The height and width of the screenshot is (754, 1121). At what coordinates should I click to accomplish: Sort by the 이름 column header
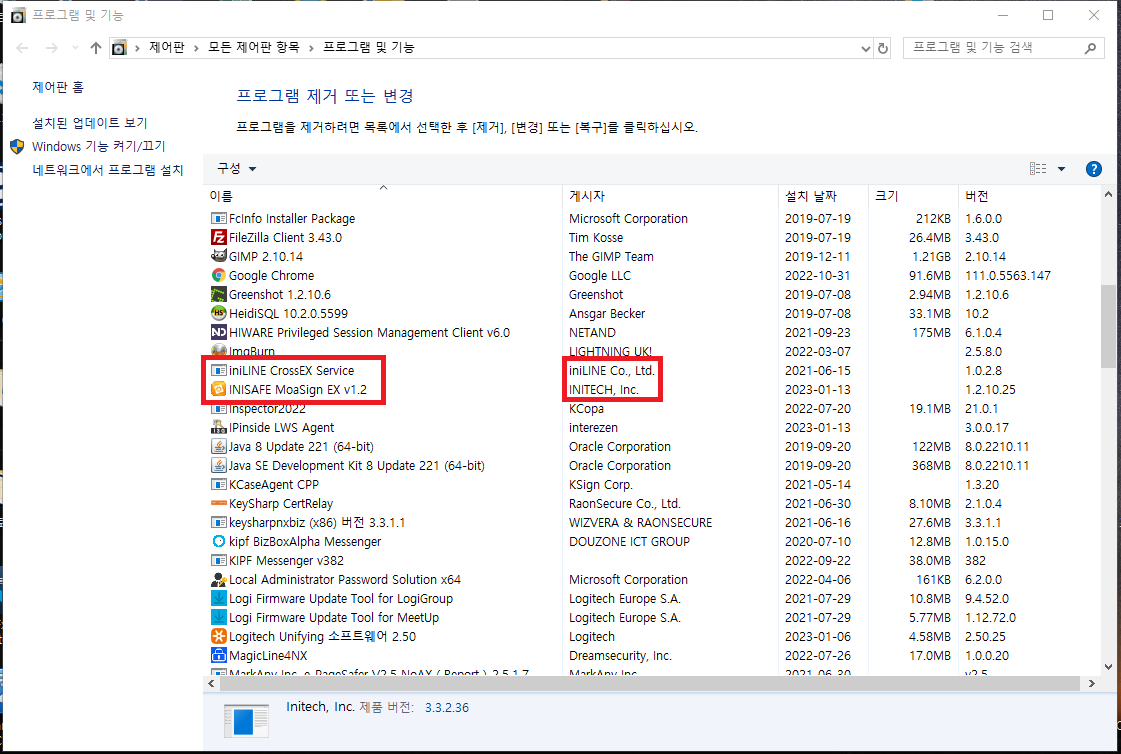pyautogui.click(x=385, y=196)
